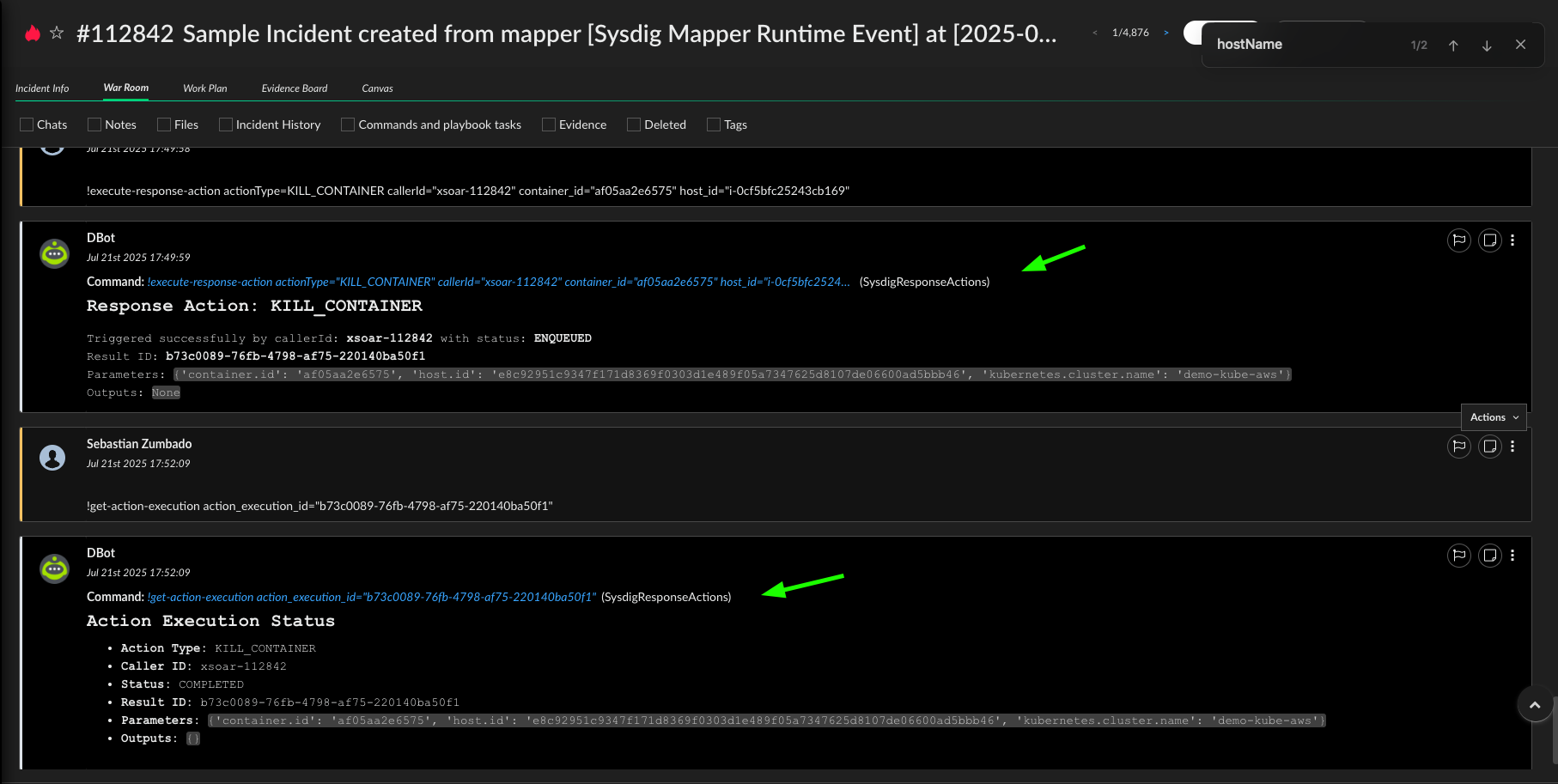Enable the Evidence filter checkbox

click(x=549, y=125)
